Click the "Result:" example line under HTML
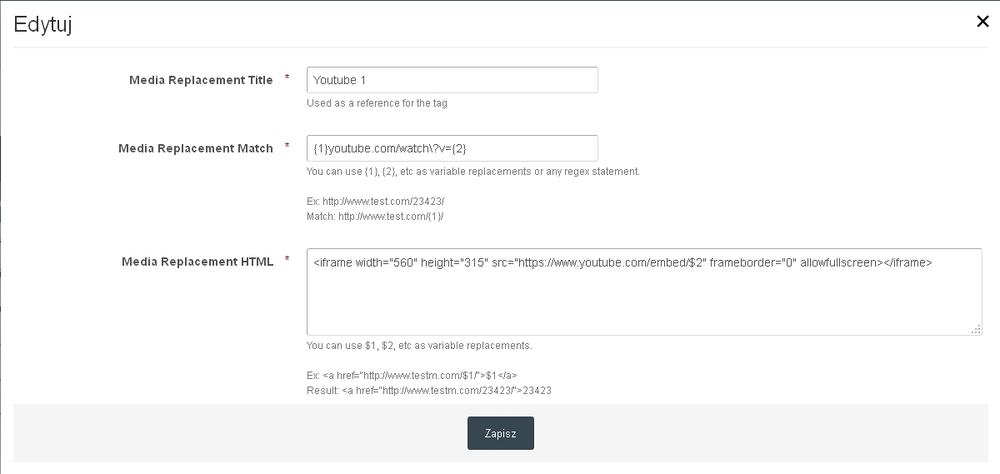This screenshot has height=474, width=1000. 430,390
